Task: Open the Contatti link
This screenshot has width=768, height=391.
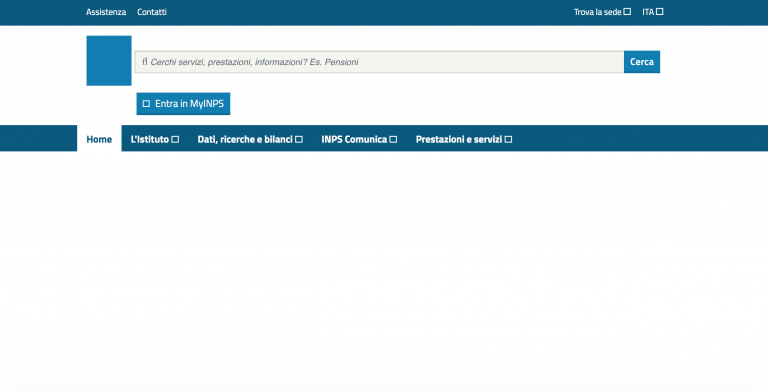Action: tap(152, 12)
